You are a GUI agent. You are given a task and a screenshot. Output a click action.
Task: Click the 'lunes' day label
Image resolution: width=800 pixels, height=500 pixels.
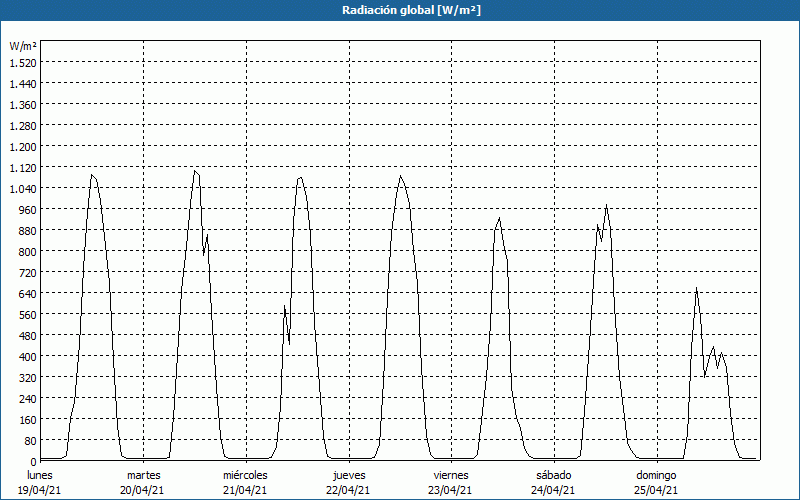(x=40, y=475)
